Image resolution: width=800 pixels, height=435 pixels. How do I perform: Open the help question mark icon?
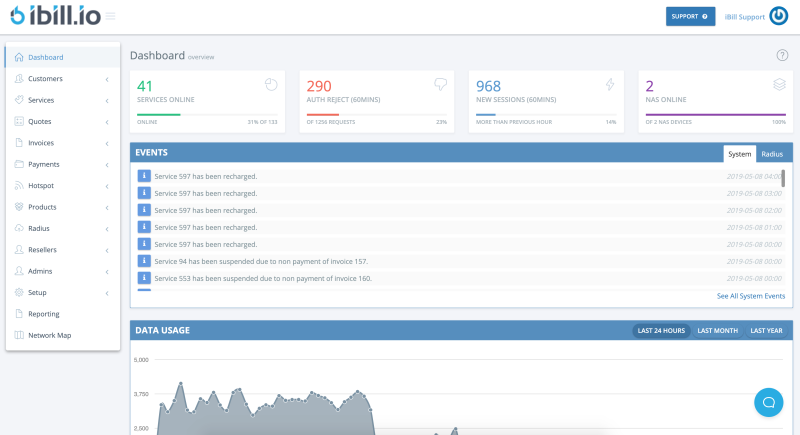coord(782,55)
